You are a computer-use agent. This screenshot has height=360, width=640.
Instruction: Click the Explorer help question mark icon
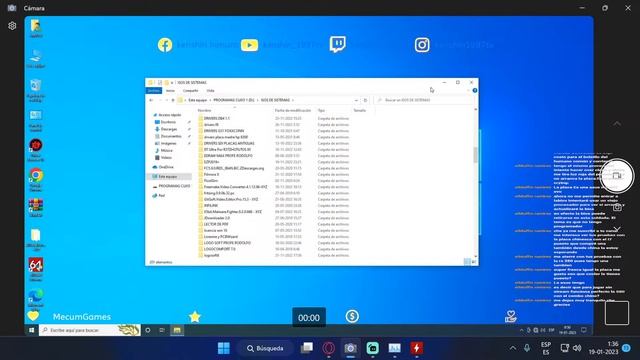[475, 91]
